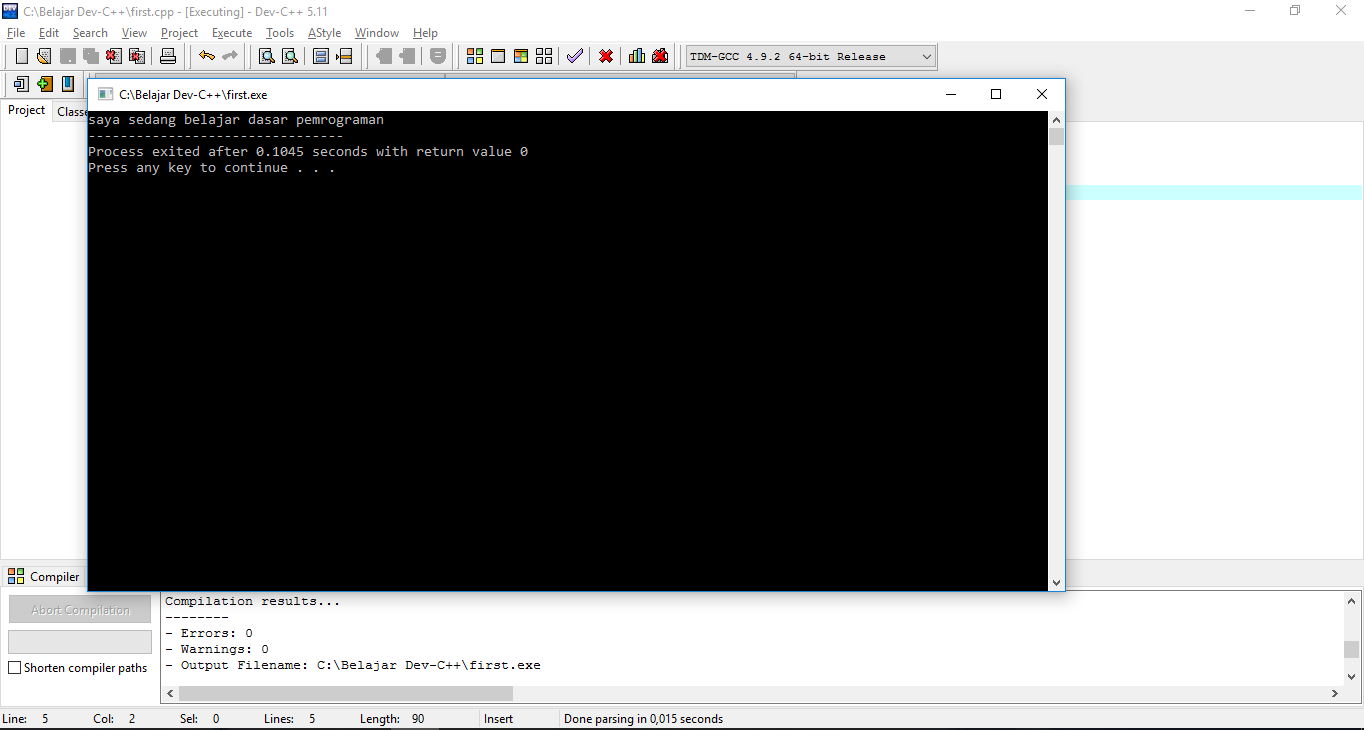Open a file with the Open toolbar icon
The image size is (1364, 730).
(43, 56)
